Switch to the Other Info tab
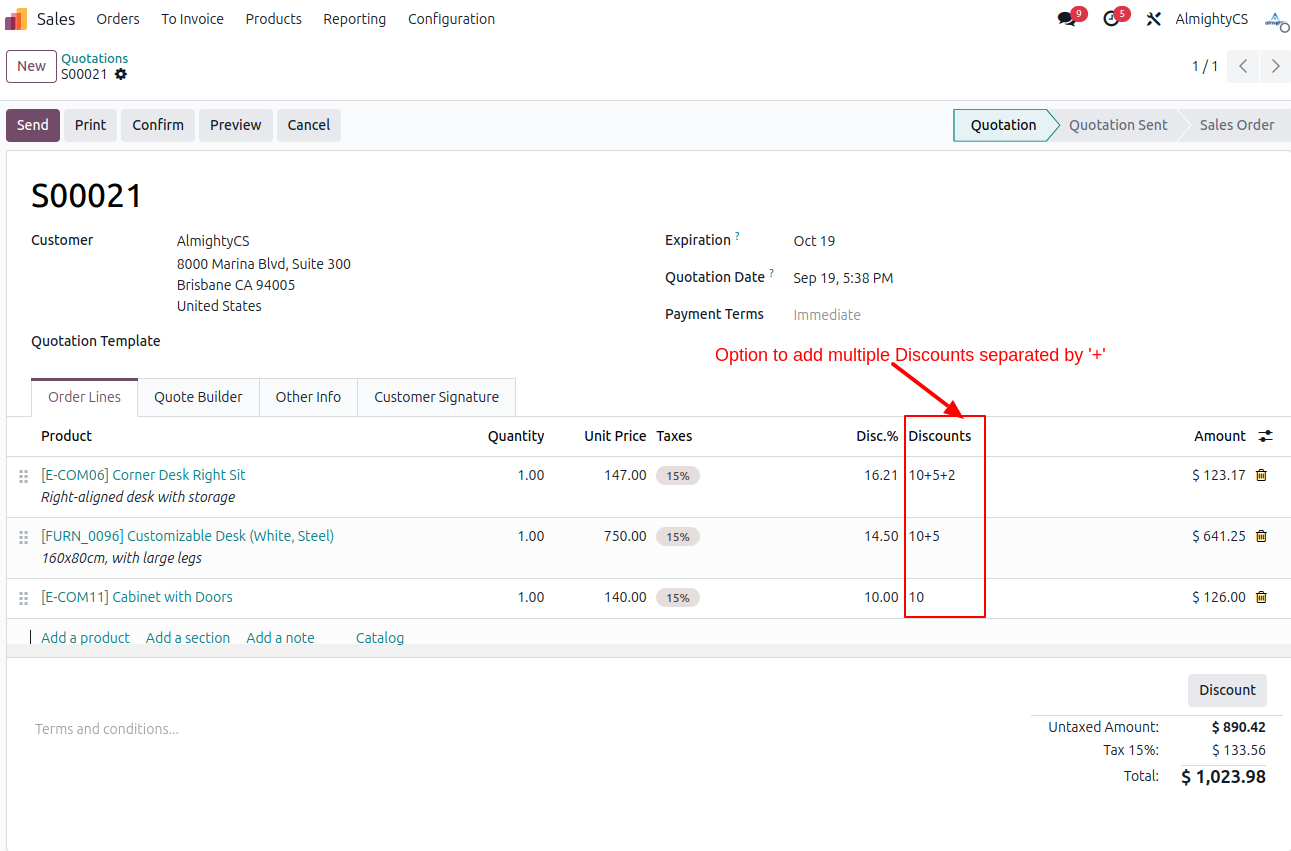The height and width of the screenshot is (851, 1291). tap(308, 397)
